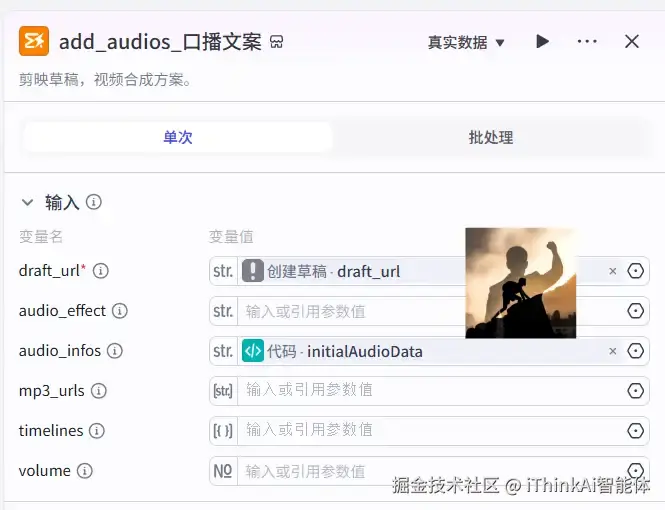This screenshot has width=665, height=510.
Task: Open str type selector for audio_infos
Action: [224, 351]
